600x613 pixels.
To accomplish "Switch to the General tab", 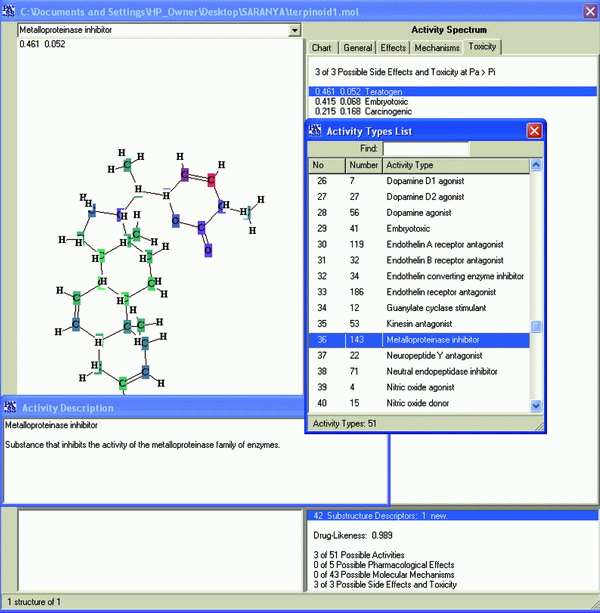I will (357, 48).
